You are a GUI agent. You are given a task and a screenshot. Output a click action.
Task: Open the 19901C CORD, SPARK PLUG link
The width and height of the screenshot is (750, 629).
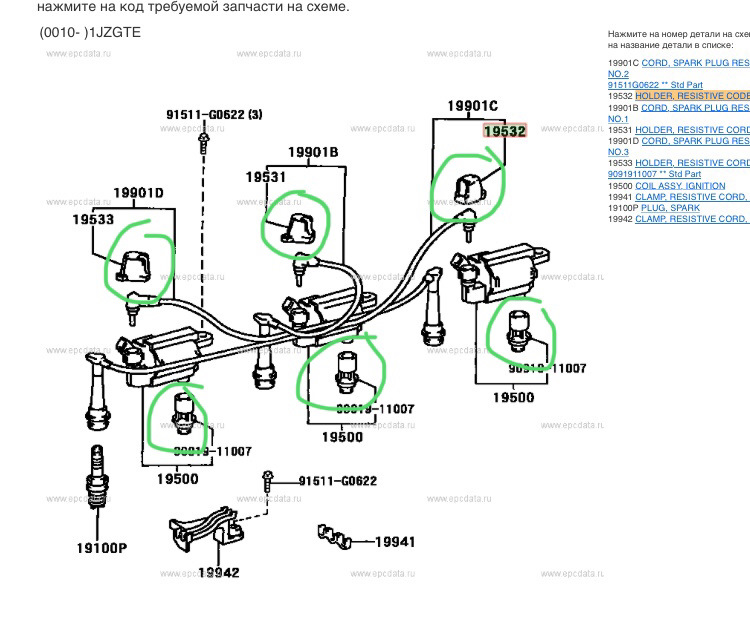pos(695,63)
